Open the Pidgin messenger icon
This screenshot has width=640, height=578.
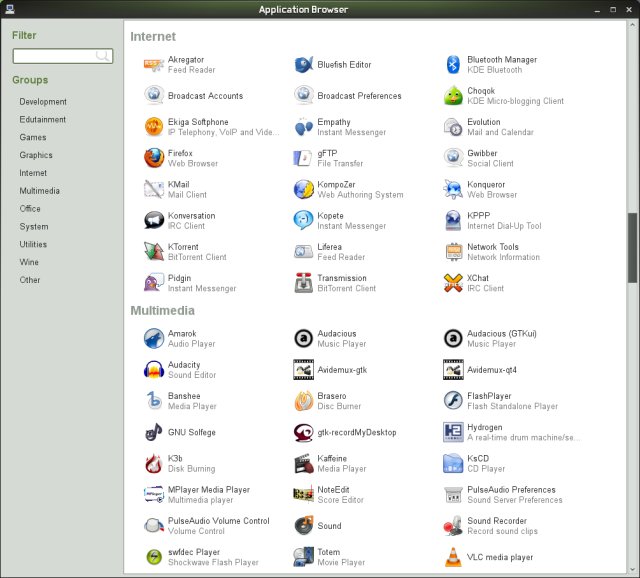click(x=154, y=283)
